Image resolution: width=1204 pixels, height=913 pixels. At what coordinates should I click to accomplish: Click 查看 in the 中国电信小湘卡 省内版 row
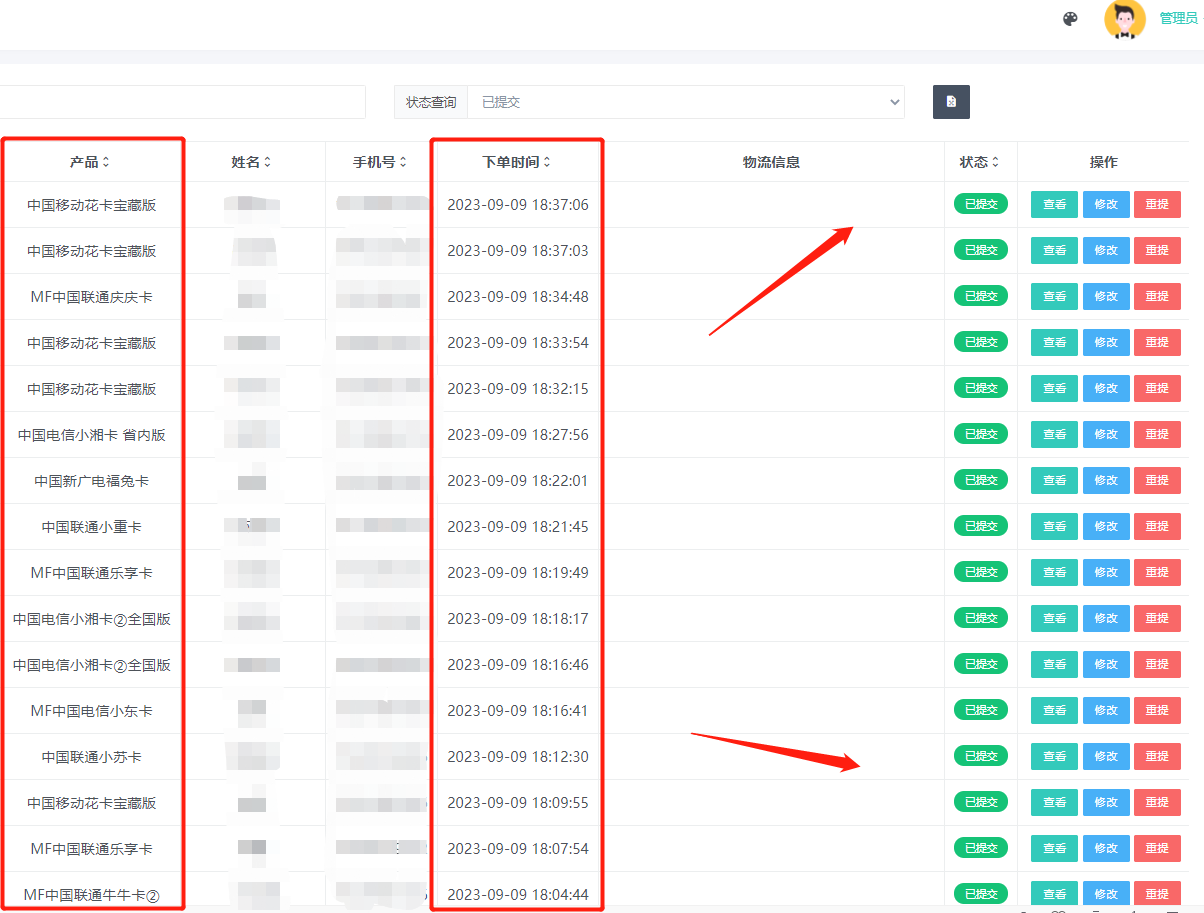click(x=1054, y=435)
